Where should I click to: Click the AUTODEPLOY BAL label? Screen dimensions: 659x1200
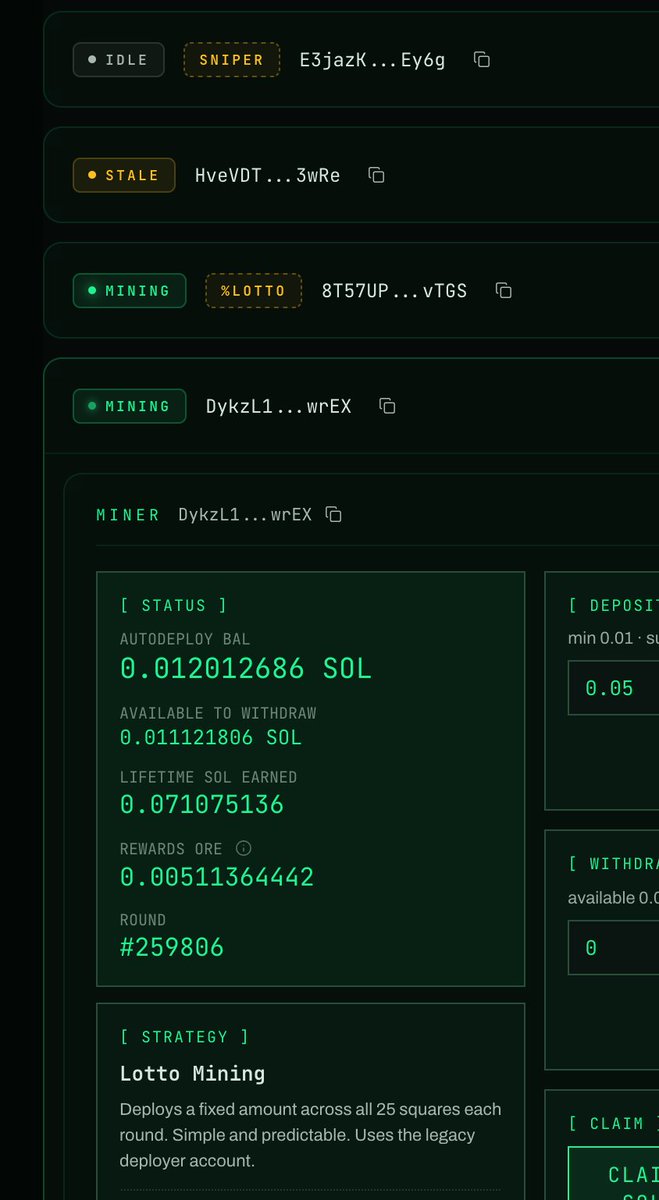(x=185, y=639)
